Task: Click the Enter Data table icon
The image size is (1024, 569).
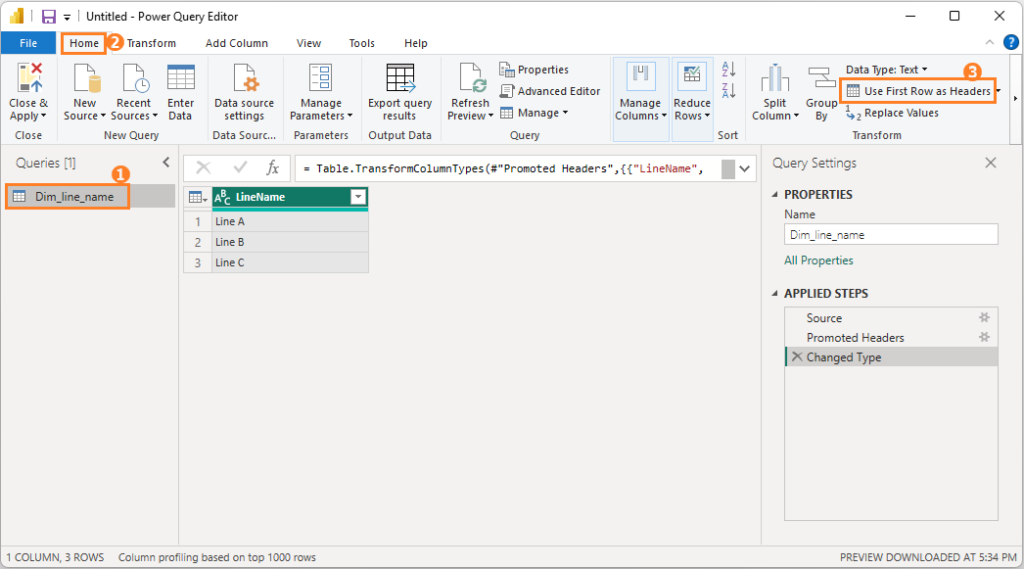Action: point(181,77)
